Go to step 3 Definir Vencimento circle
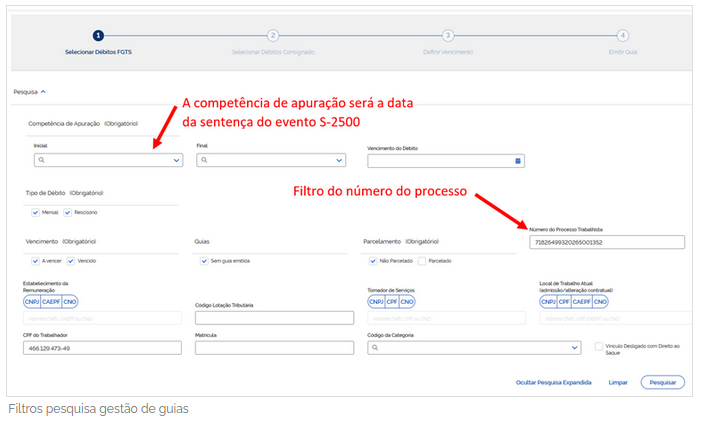Image resolution: width=713 pixels, height=425 pixels. coord(448,35)
